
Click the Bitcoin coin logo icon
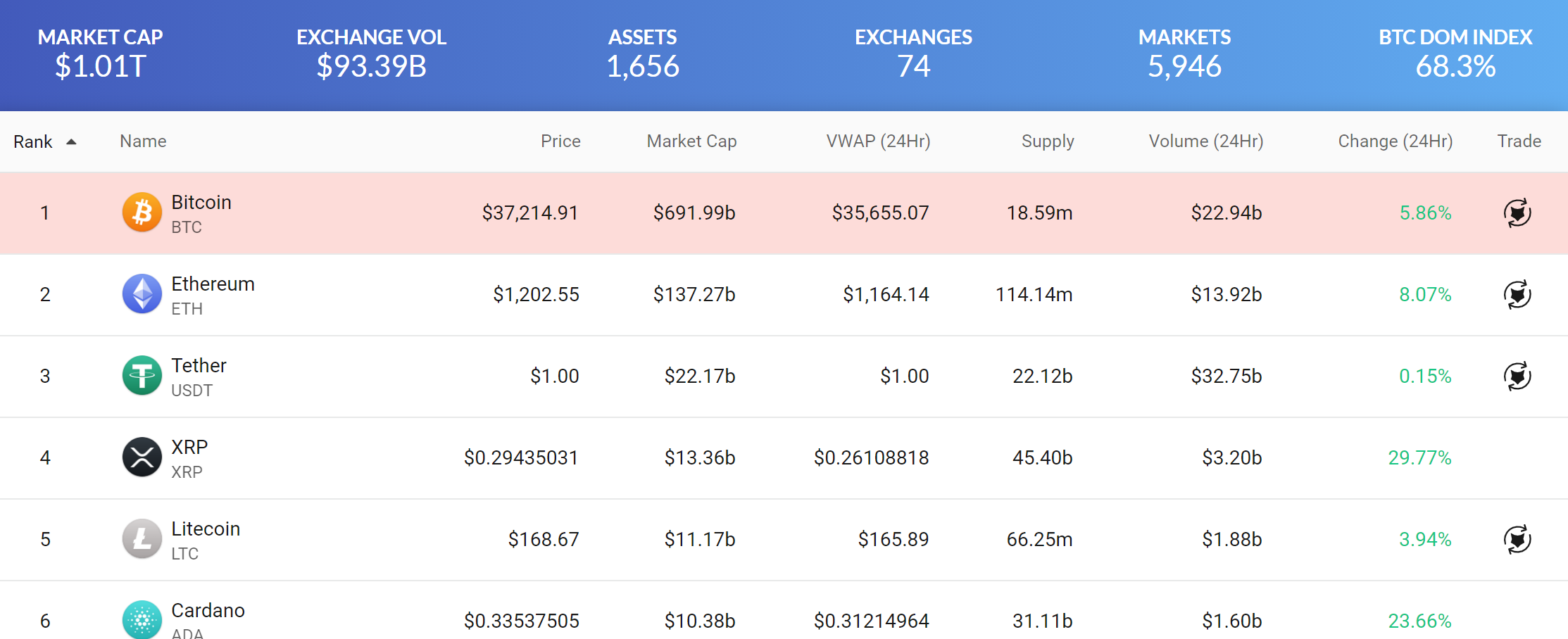pos(142,213)
